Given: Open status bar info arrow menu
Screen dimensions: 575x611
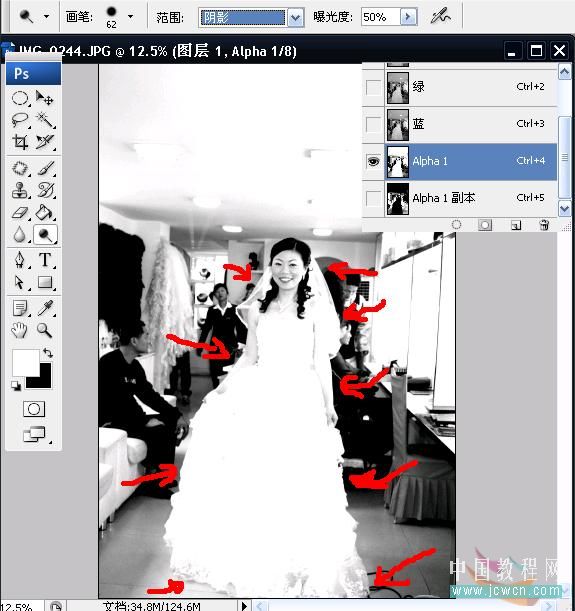Looking at the screenshot, I should click(x=244, y=606).
